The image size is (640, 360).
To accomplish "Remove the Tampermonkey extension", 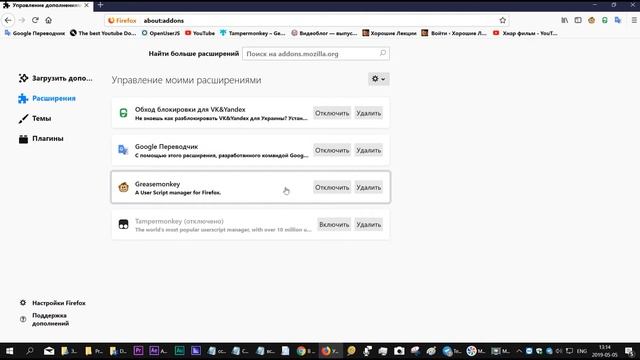I will tap(368, 224).
